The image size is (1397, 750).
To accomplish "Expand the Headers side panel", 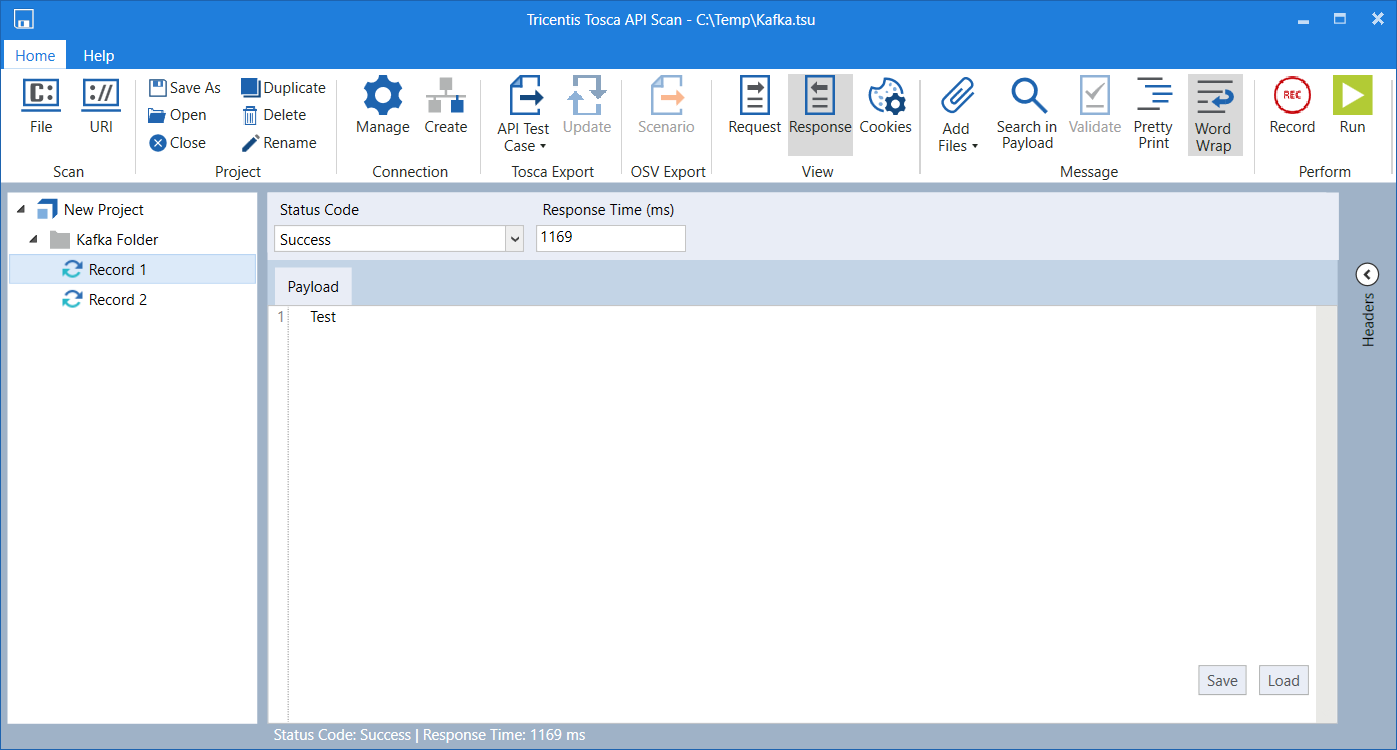I will coord(1367,275).
